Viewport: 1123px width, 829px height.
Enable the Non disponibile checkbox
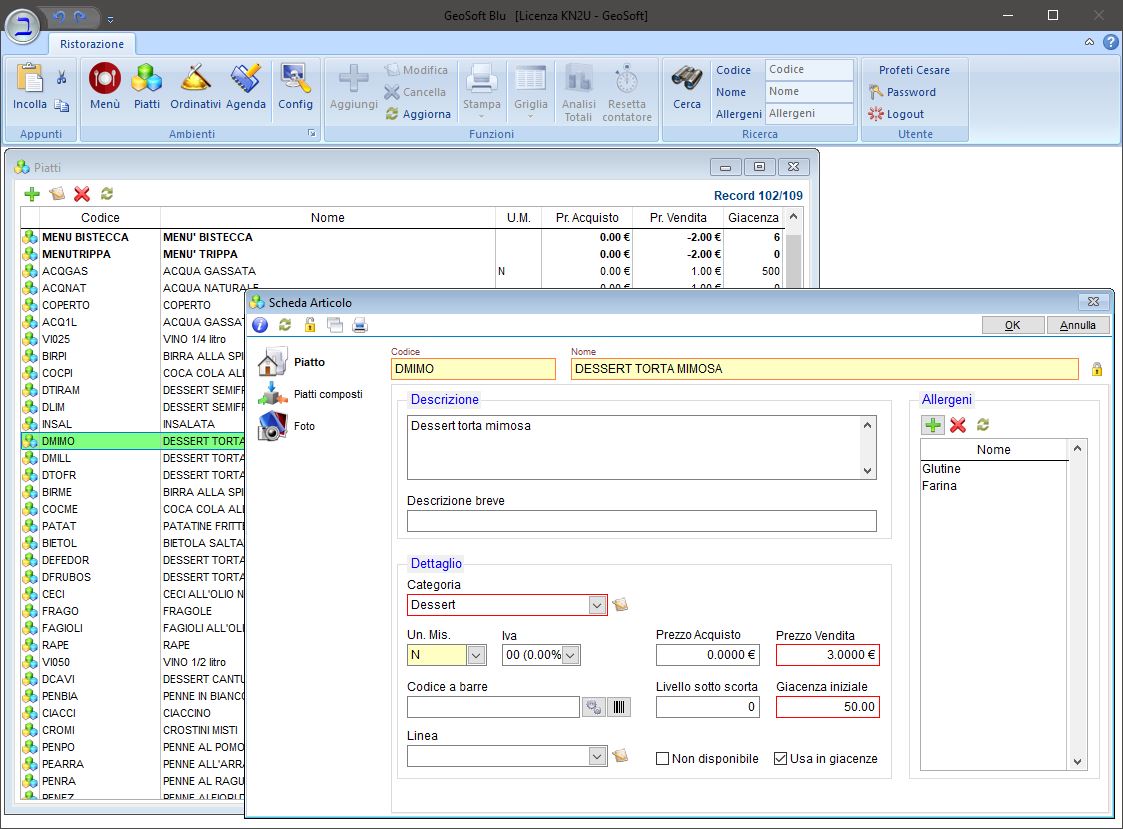tap(662, 759)
